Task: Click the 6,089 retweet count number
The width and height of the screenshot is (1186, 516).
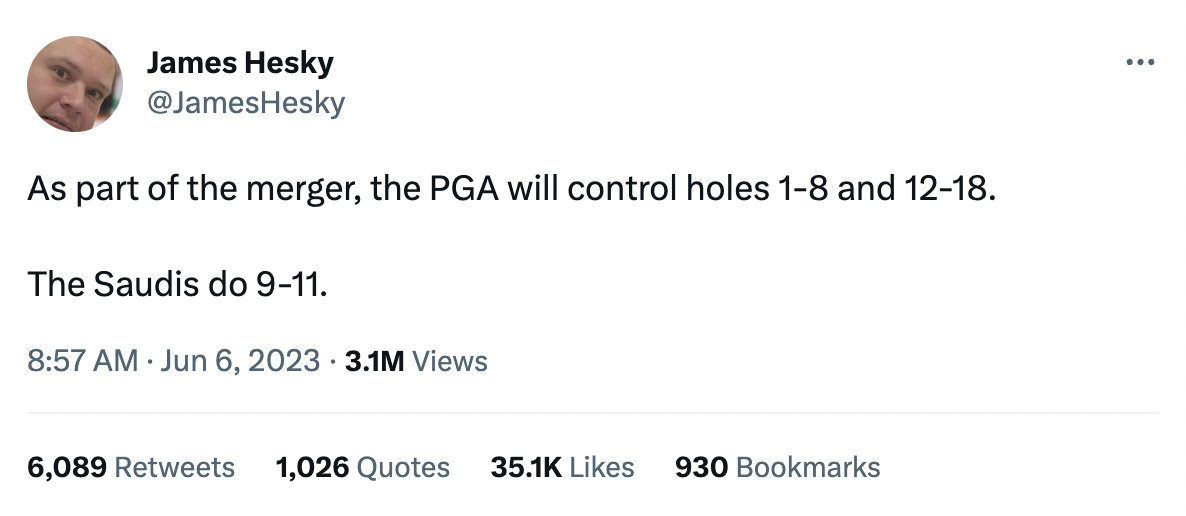Action: (67, 468)
